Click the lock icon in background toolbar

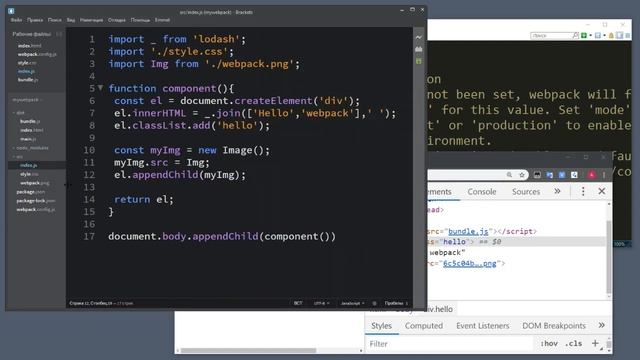click(x=611, y=36)
